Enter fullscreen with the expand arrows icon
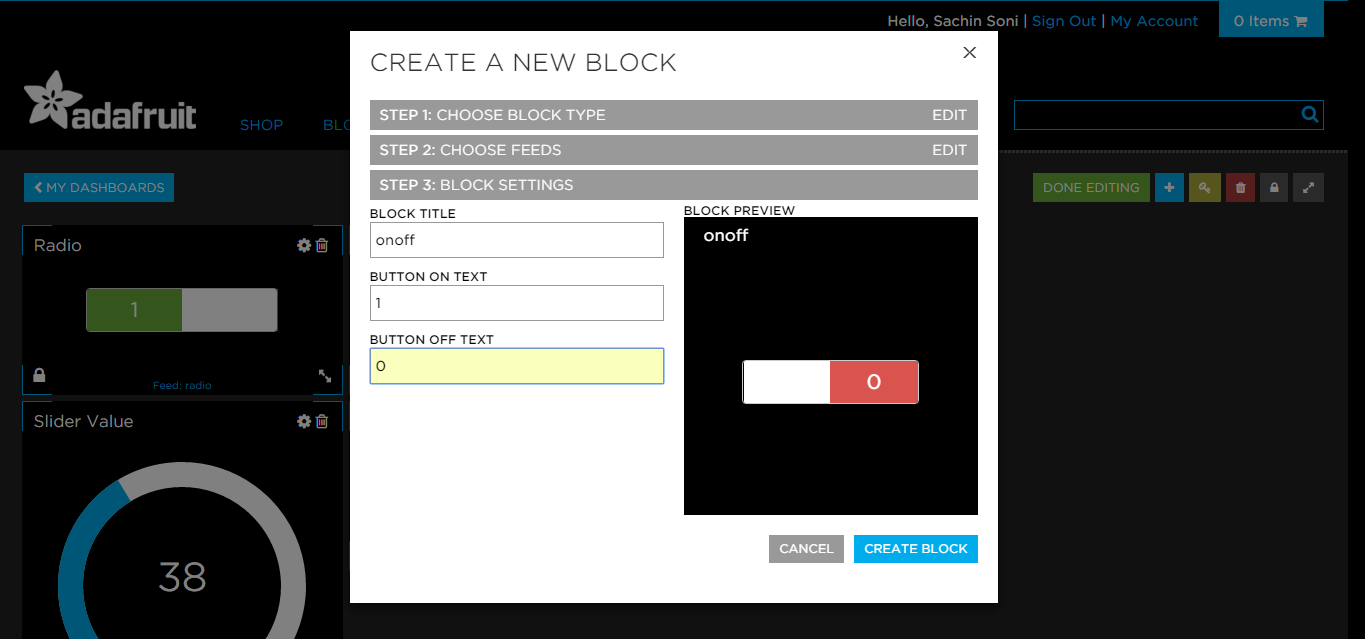The image size is (1365, 639). click(x=1308, y=187)
